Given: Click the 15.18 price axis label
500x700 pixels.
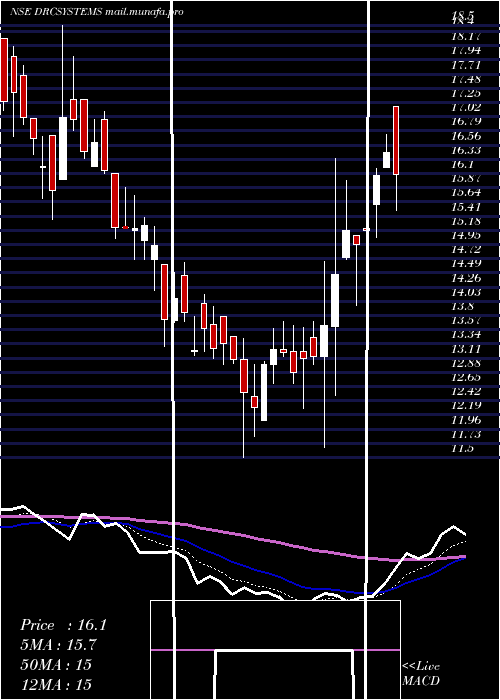Looking at the screenshot, I should (466, 221).
